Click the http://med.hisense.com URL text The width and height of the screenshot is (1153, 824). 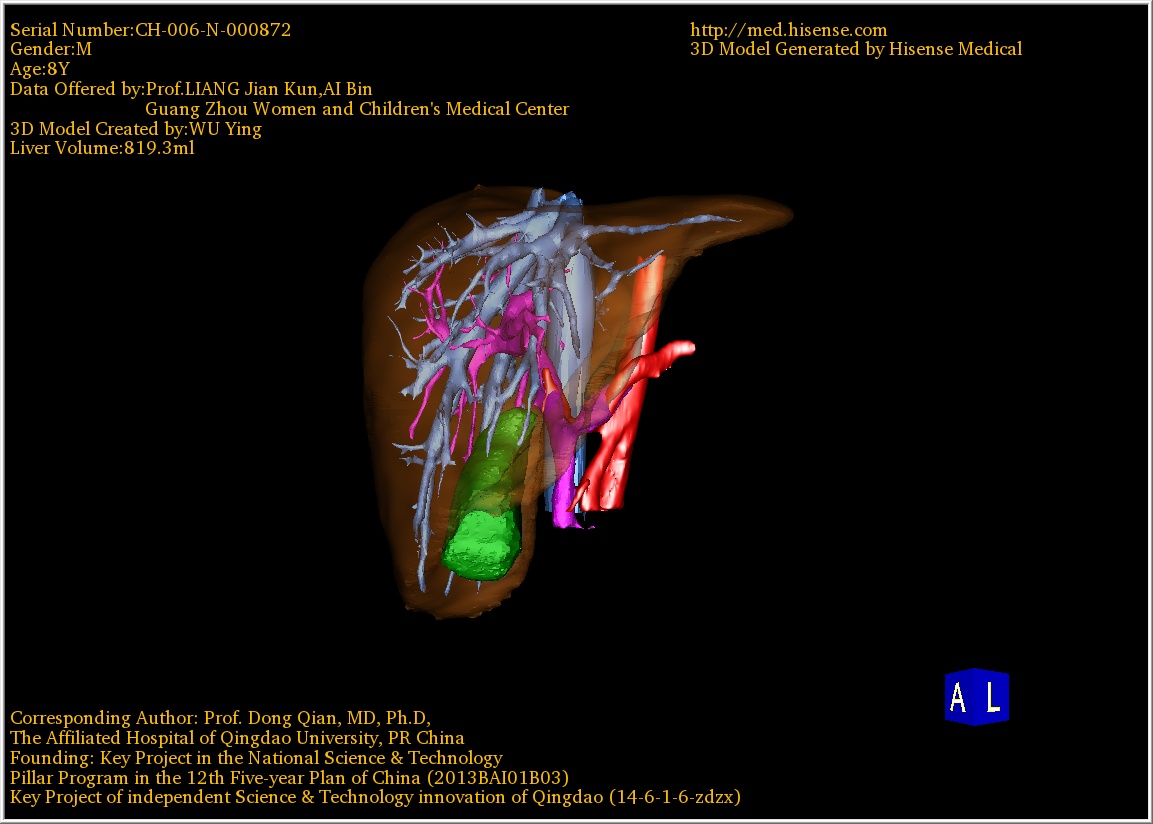(x=788, y=29)
